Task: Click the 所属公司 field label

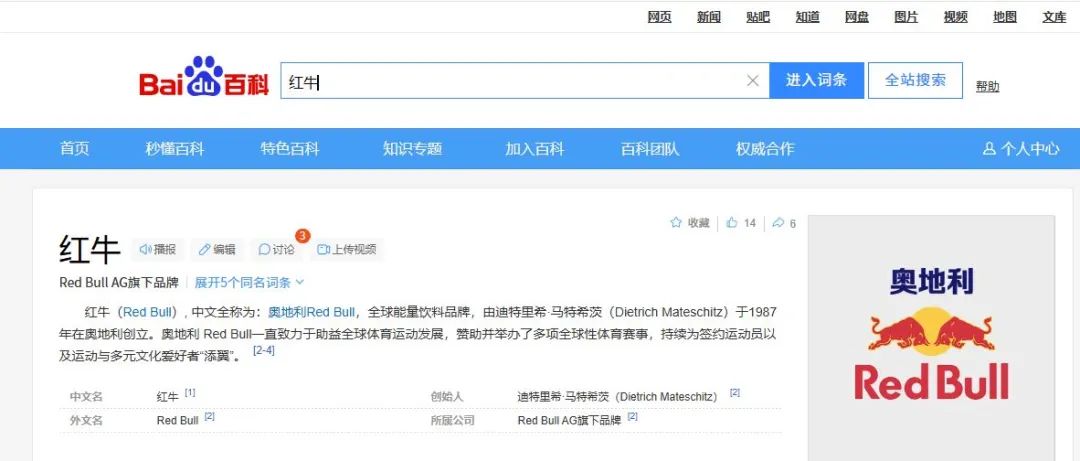Action: click(453, 420)
